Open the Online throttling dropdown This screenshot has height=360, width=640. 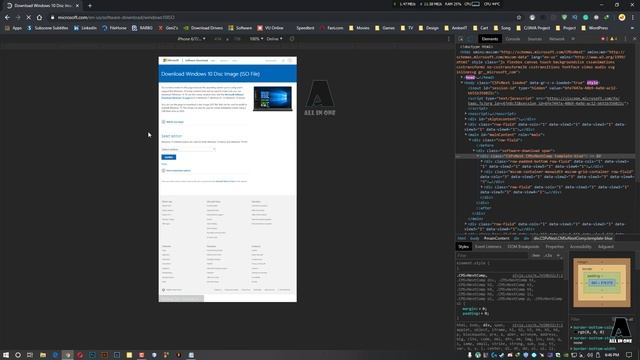(274, 39)
